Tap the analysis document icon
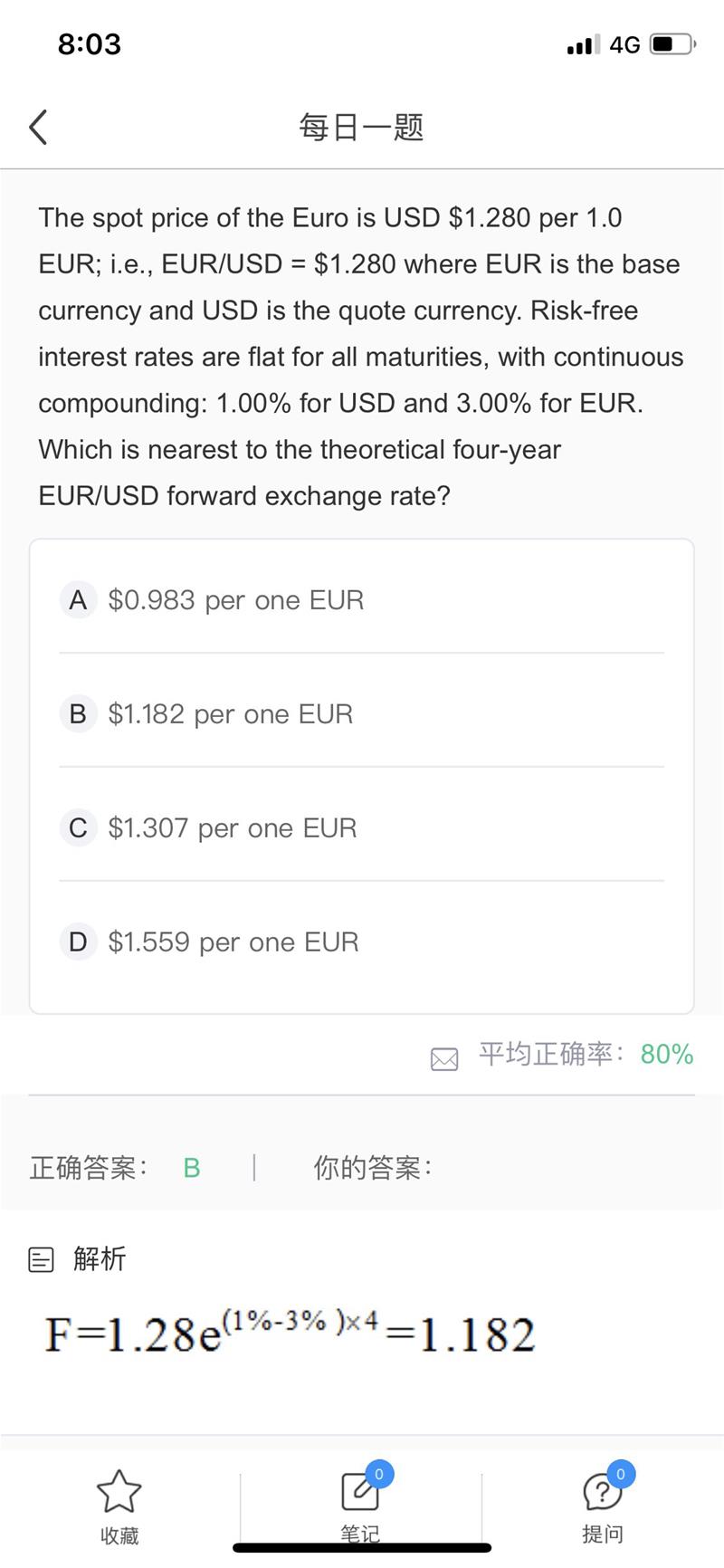Screen dimensions: 724x1568 coord(42,1259)
